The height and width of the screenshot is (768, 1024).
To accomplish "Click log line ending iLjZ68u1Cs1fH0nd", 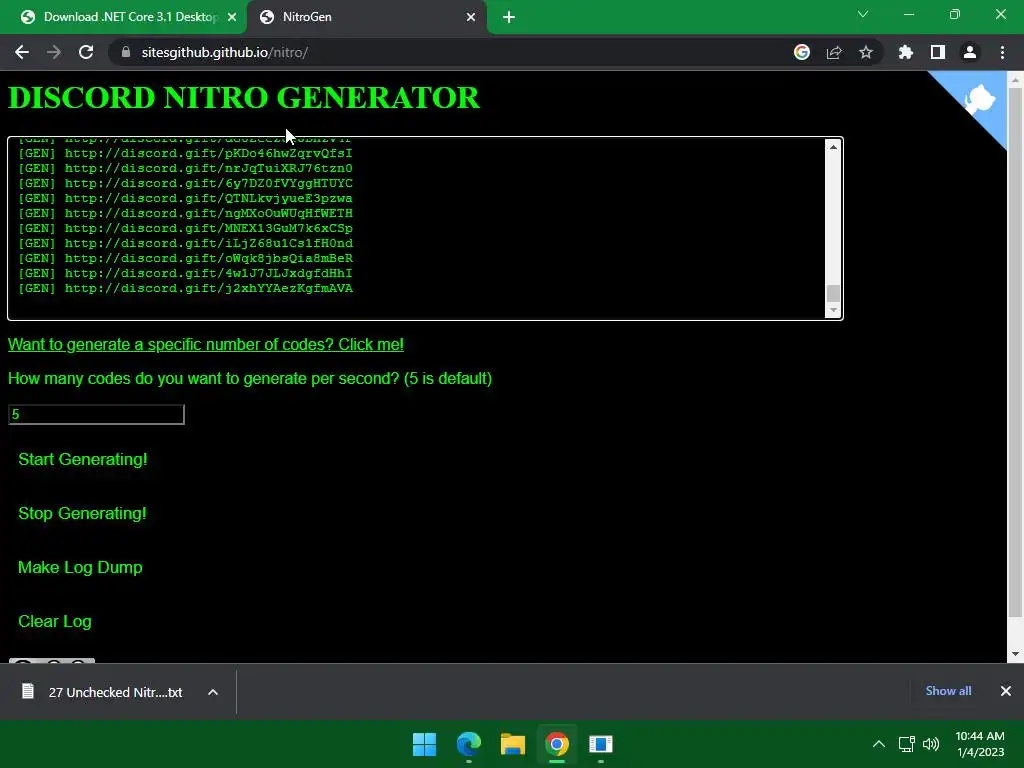I will pos(185,244).
